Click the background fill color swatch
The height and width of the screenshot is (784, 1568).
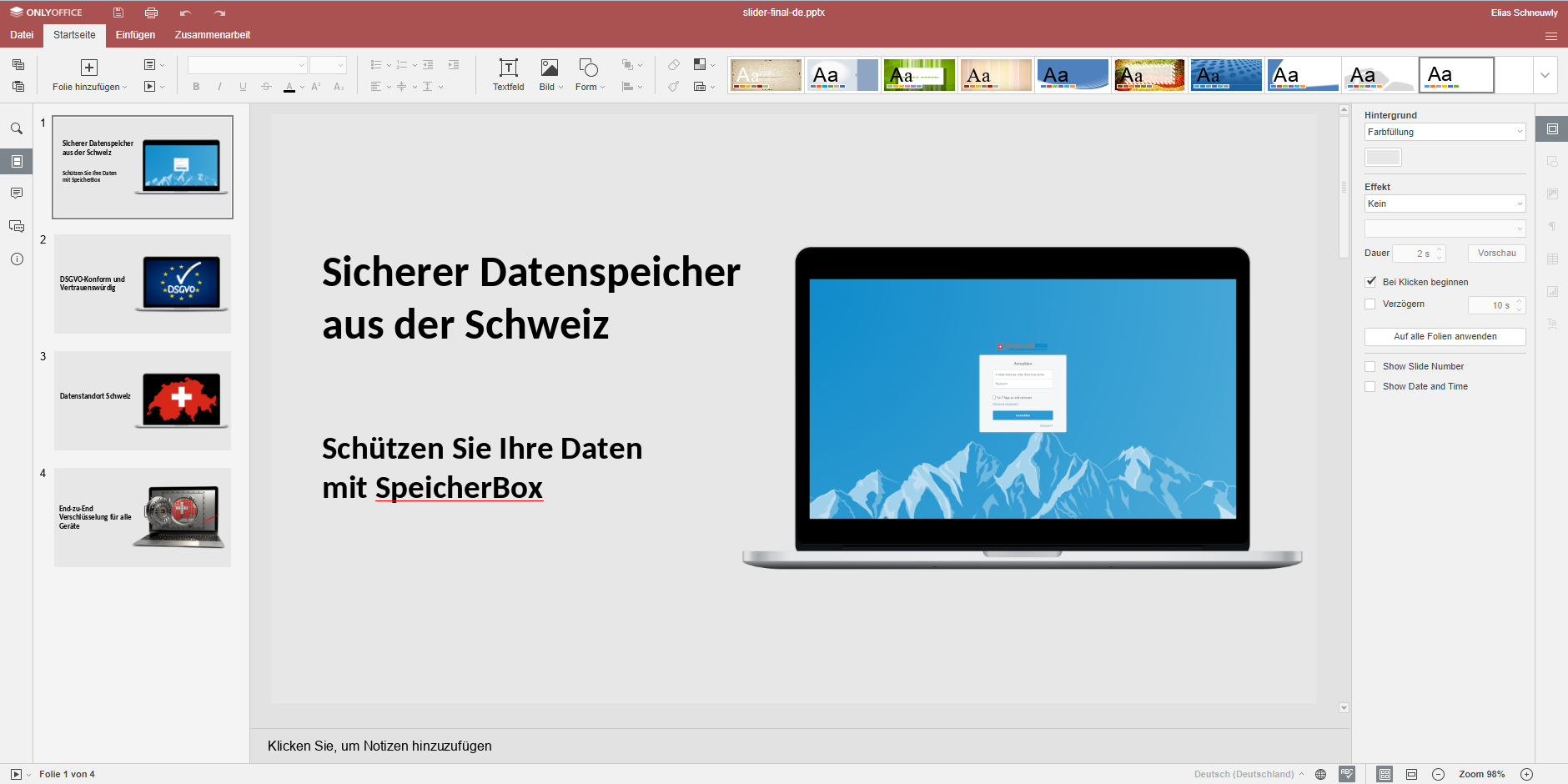tap(1383, 157)
